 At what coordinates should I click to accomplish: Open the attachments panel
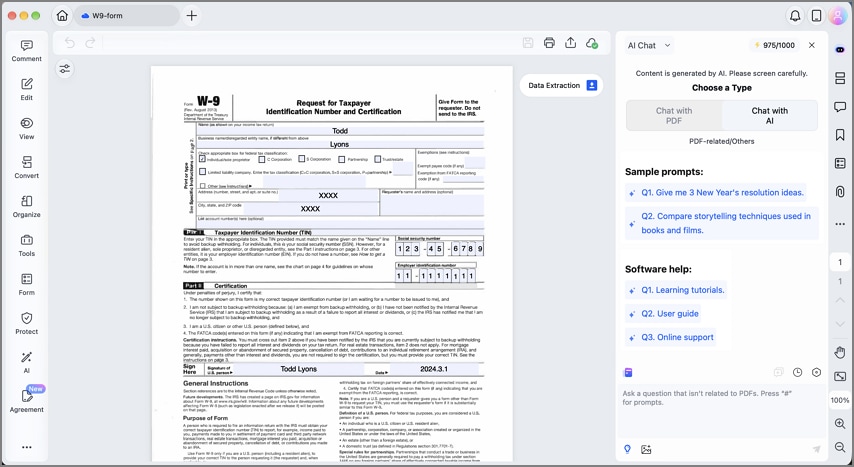(840, 191)
